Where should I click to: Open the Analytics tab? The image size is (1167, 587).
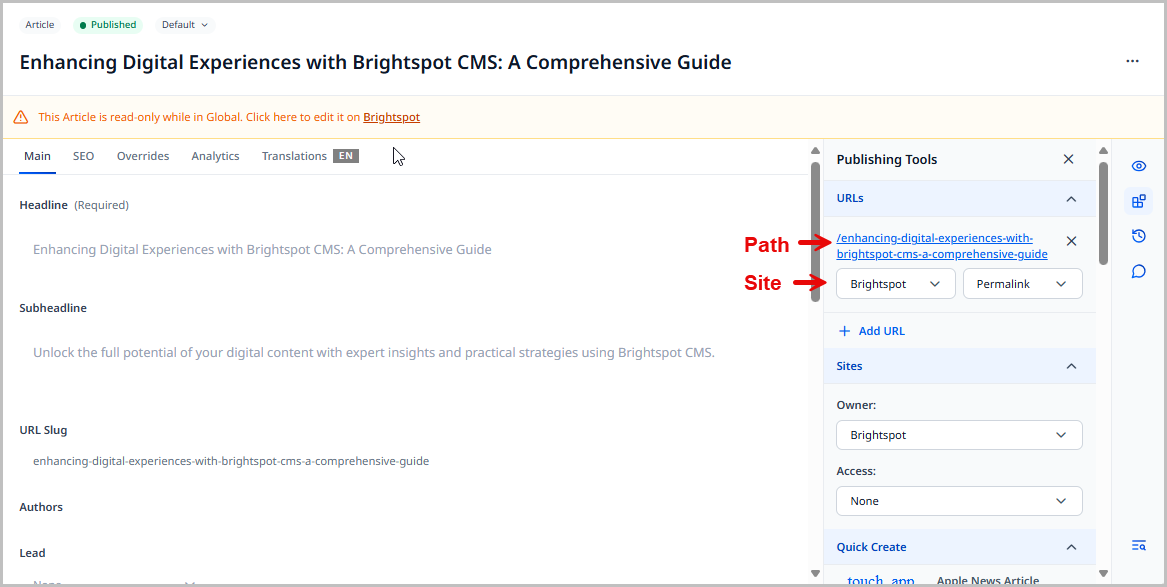point(215,156)
